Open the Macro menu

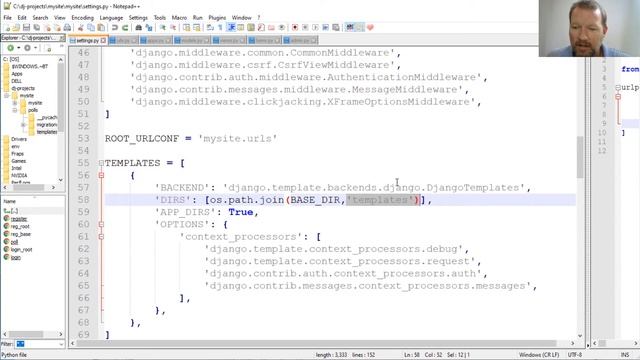[x=179, y=18]
